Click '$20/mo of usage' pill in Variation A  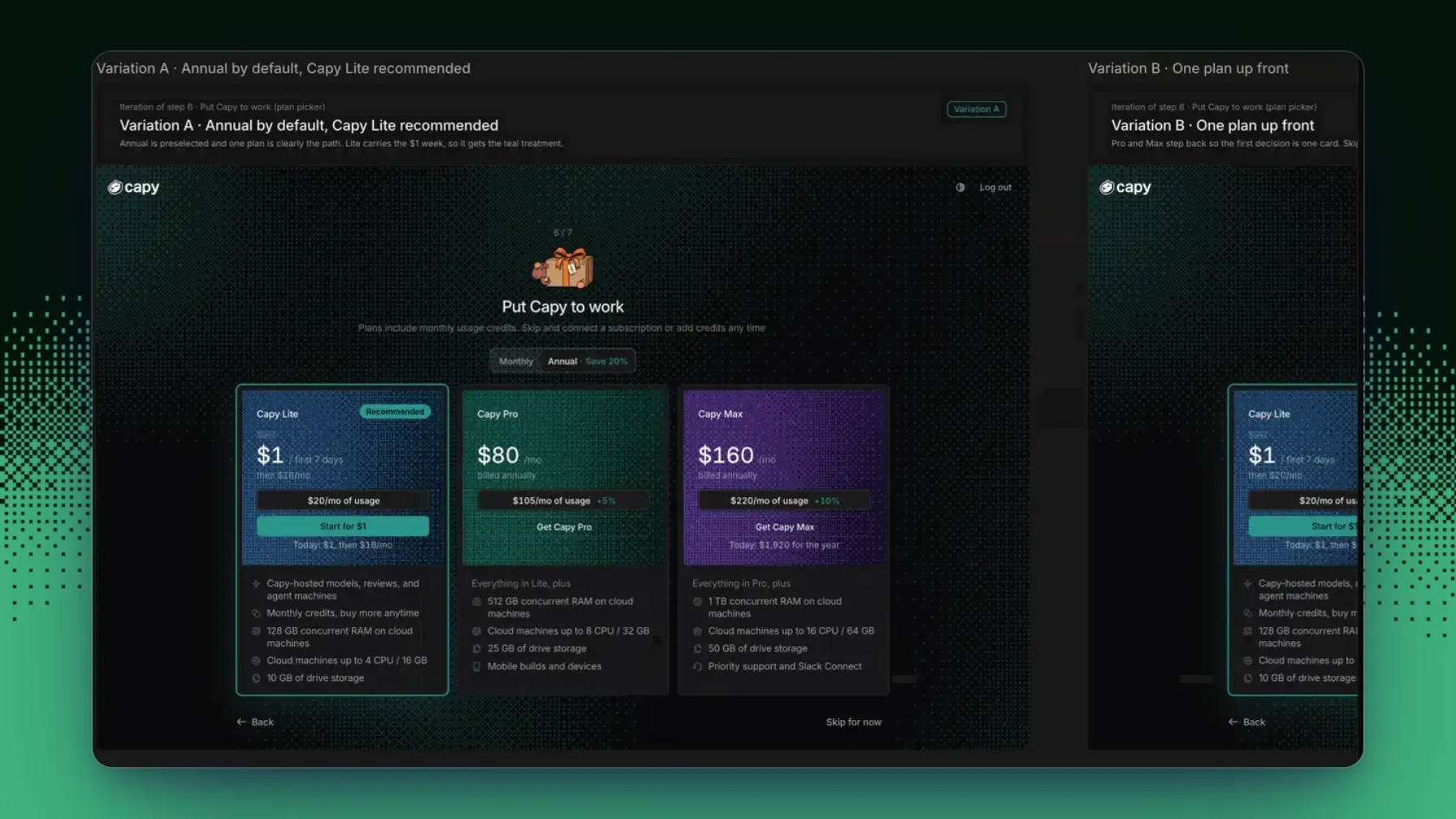(343, 500)
